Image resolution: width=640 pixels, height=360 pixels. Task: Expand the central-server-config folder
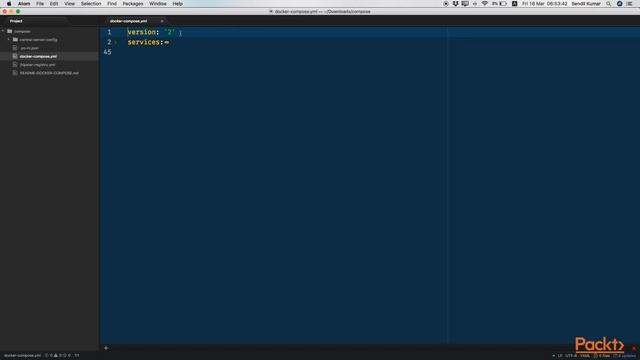(x=9, y=40)
